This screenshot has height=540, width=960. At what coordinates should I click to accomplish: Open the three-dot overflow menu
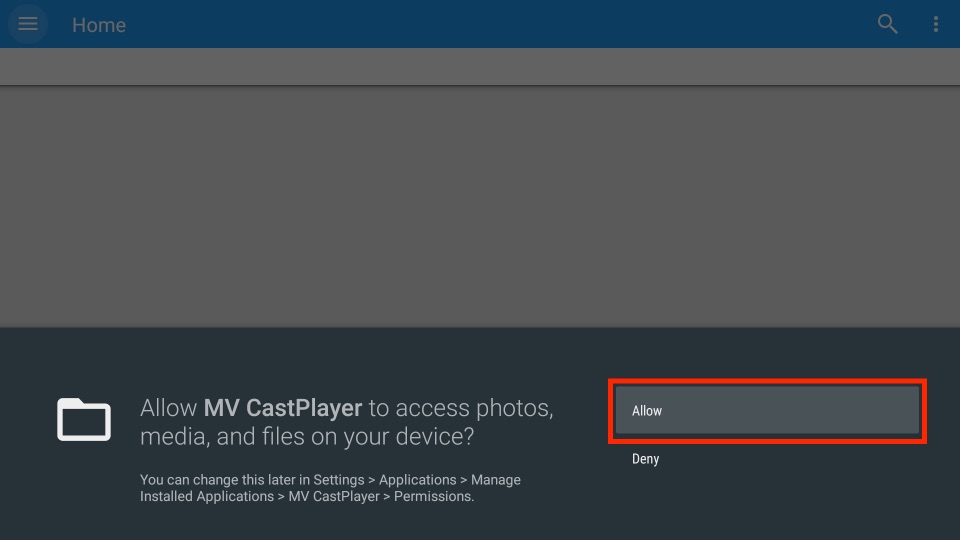(936, 24)
